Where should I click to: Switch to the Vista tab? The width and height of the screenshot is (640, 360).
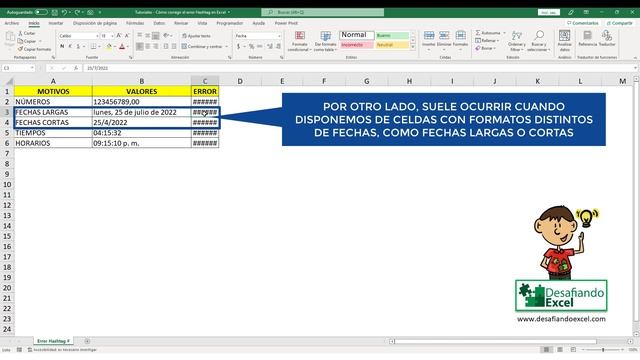[202, 23]
